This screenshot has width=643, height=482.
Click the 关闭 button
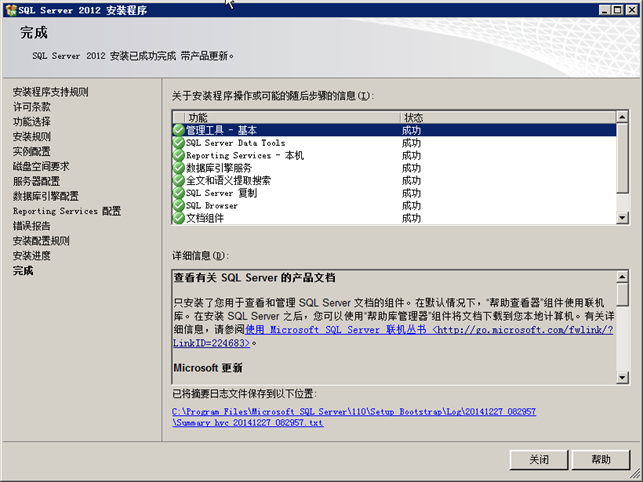[x=539, y=459]
